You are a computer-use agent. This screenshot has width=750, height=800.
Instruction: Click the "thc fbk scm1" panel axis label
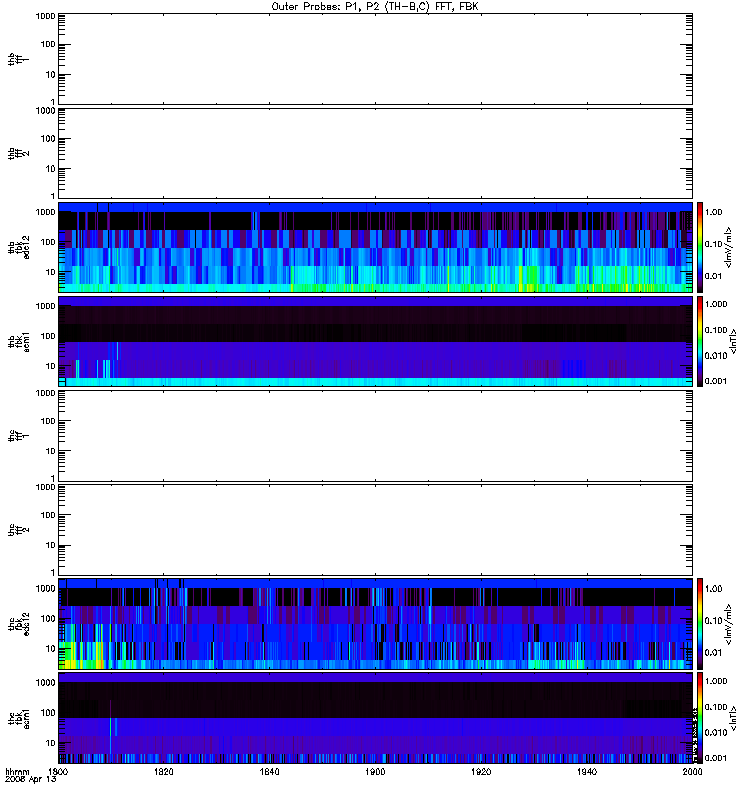18,718
